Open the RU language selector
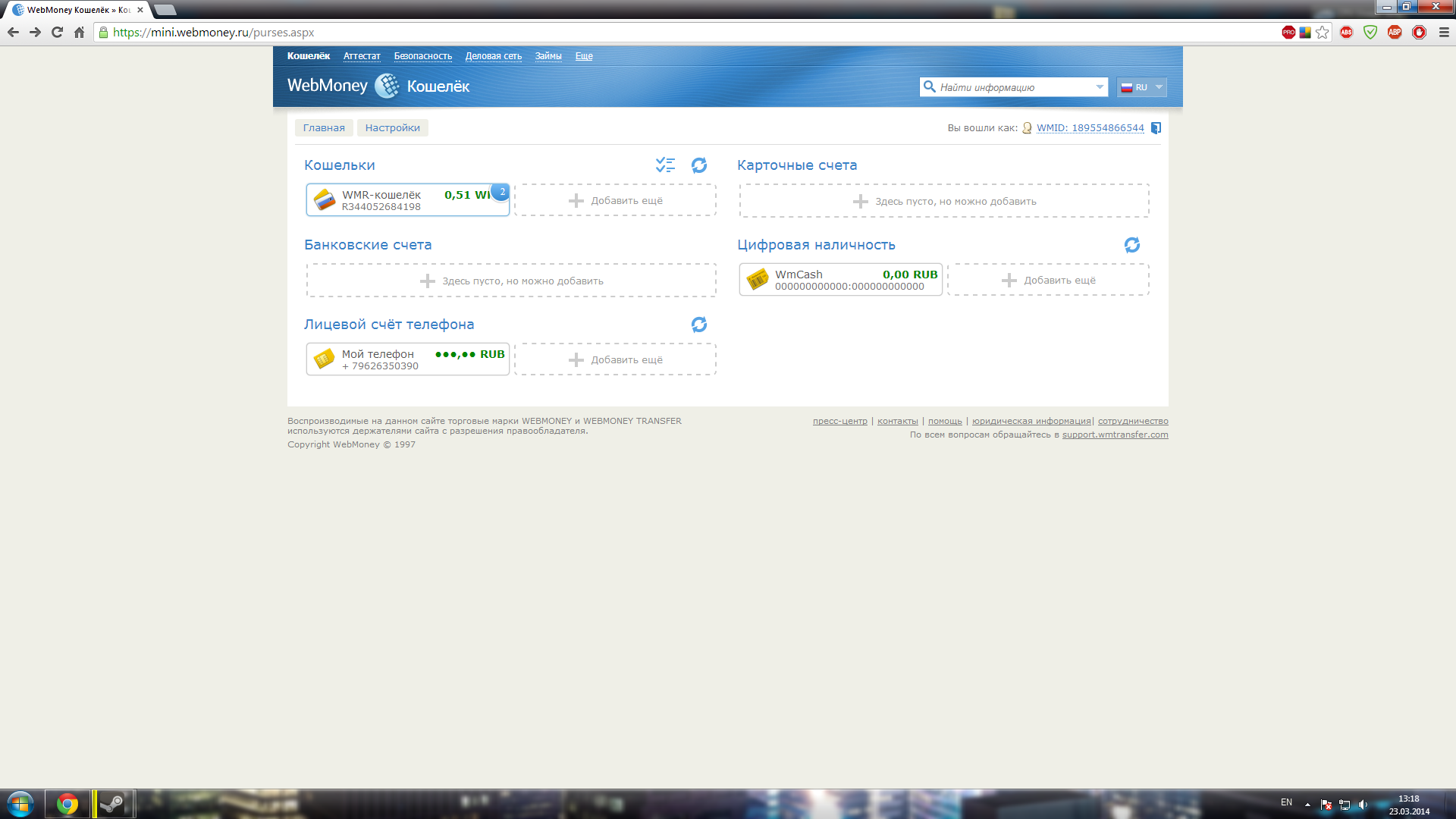 (1141, 87)
